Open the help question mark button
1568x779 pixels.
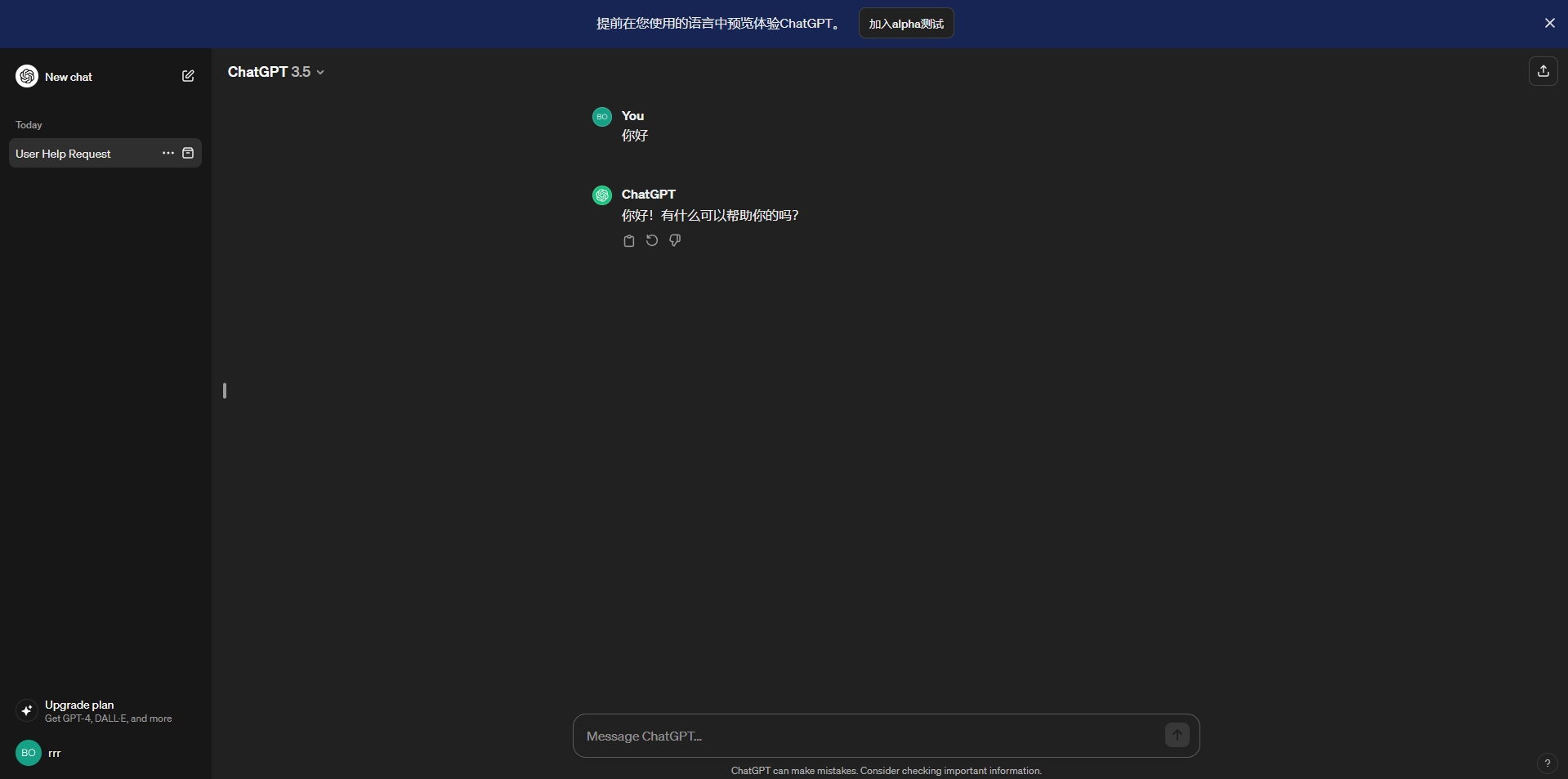point(1547,763)
